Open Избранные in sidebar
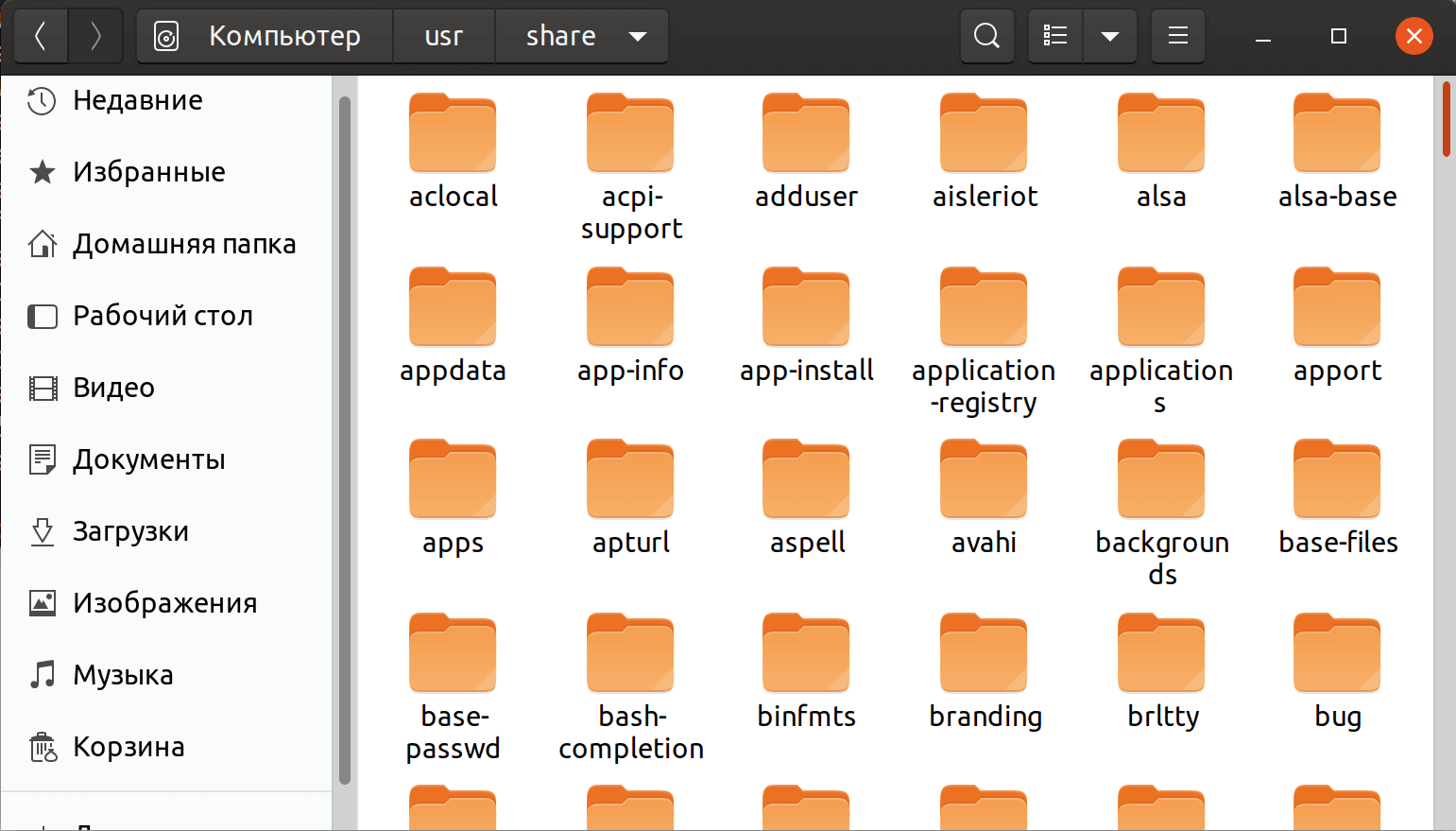 [x=166, y=172]
